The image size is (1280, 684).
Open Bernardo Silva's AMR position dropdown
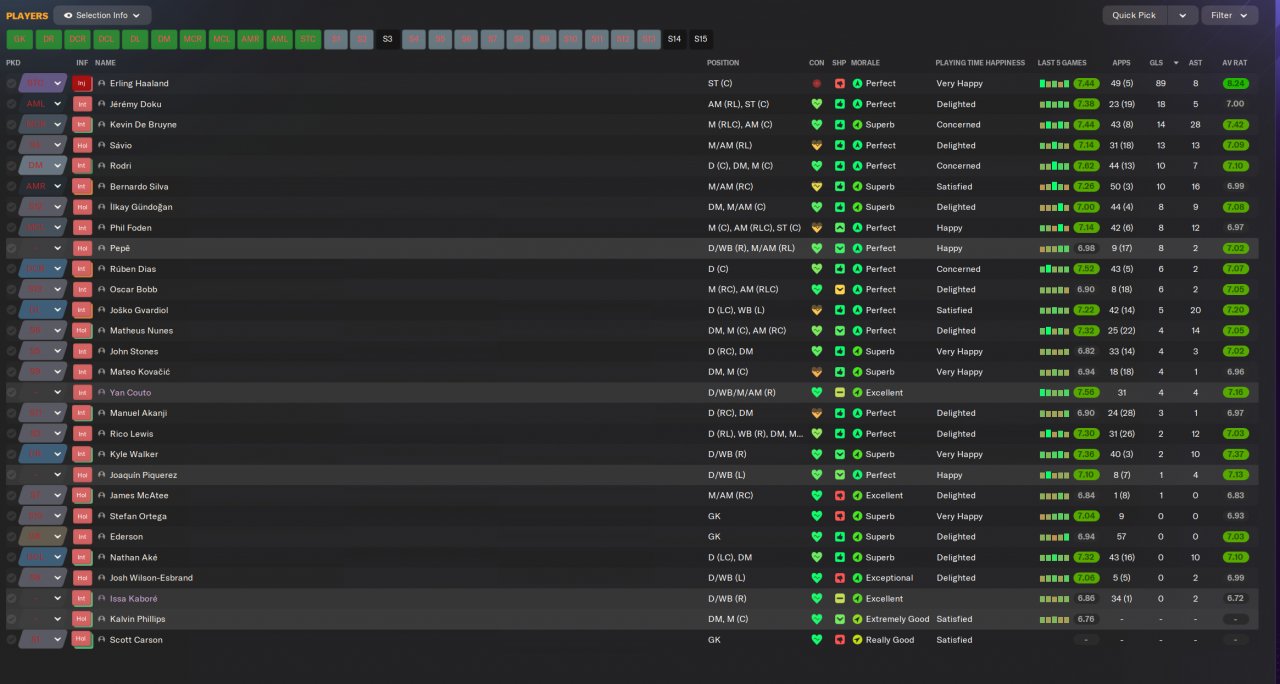43,186
